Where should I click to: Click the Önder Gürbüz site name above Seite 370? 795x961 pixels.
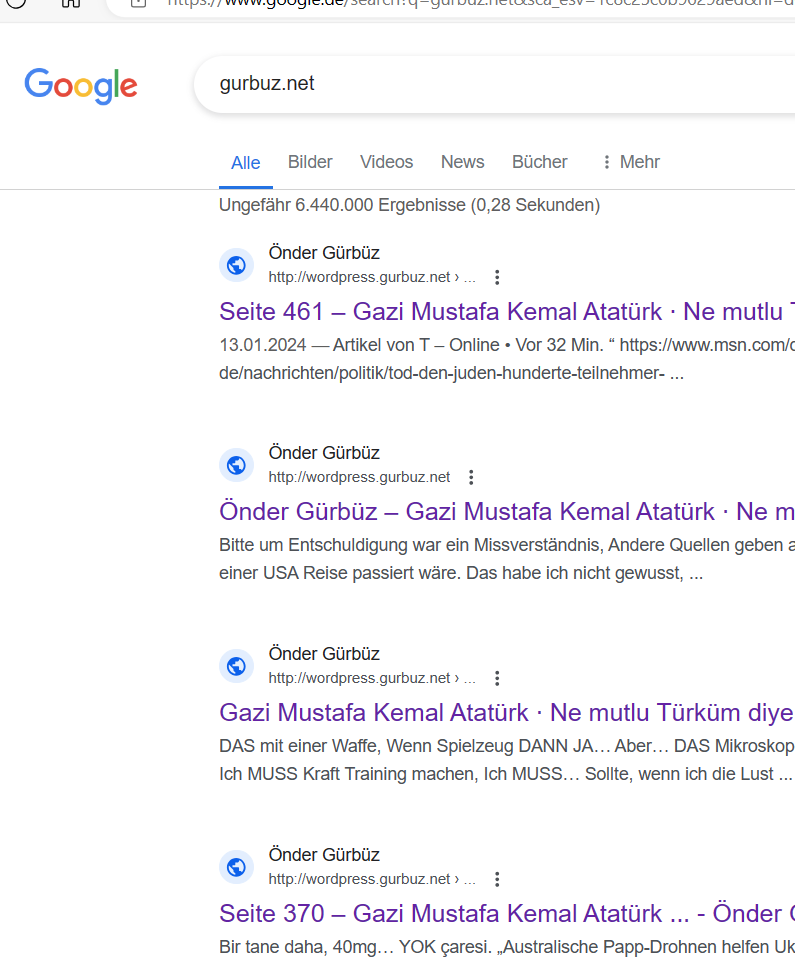coord(324,854)
